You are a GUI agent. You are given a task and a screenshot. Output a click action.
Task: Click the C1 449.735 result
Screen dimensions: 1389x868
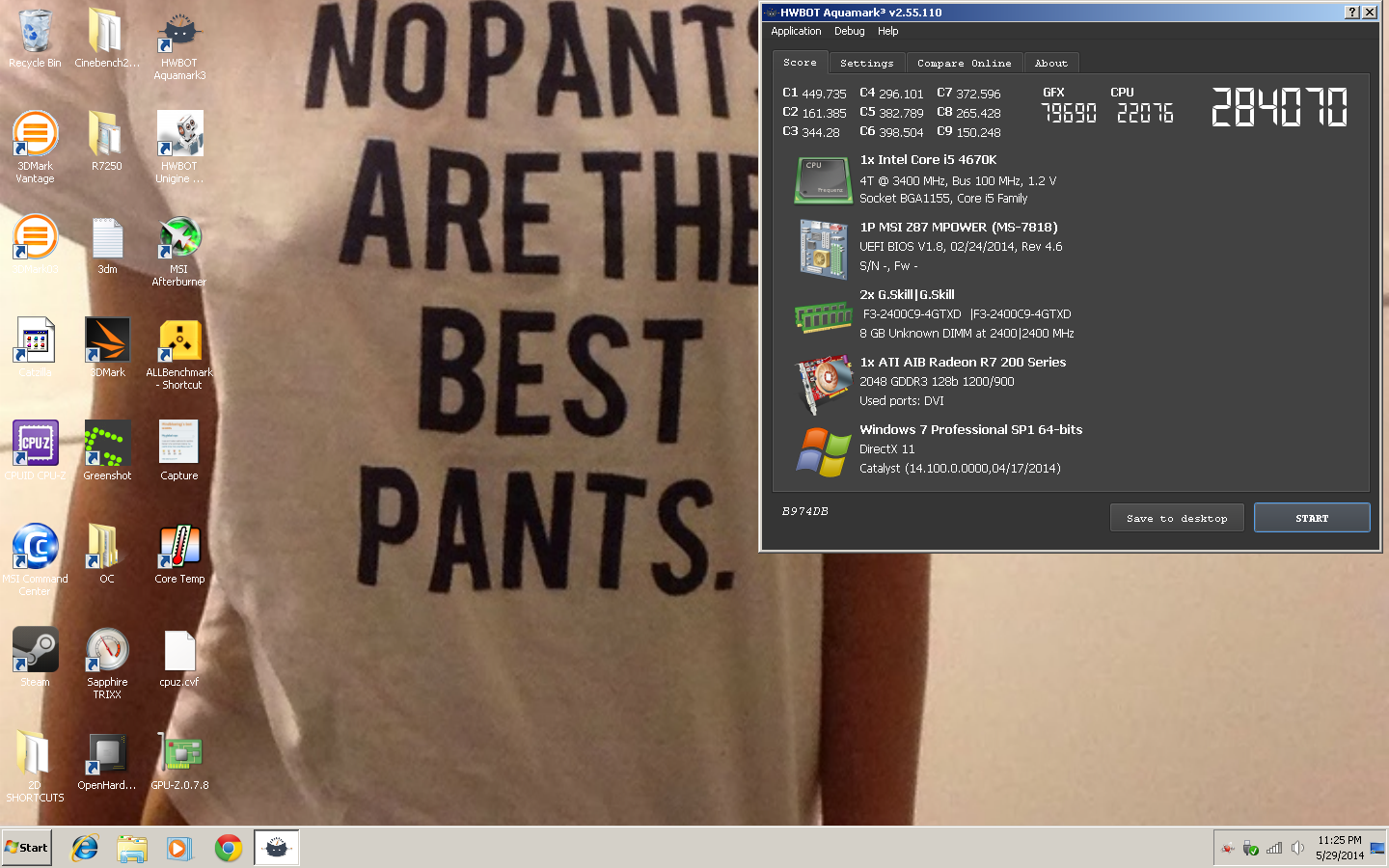tap(814, 94)
